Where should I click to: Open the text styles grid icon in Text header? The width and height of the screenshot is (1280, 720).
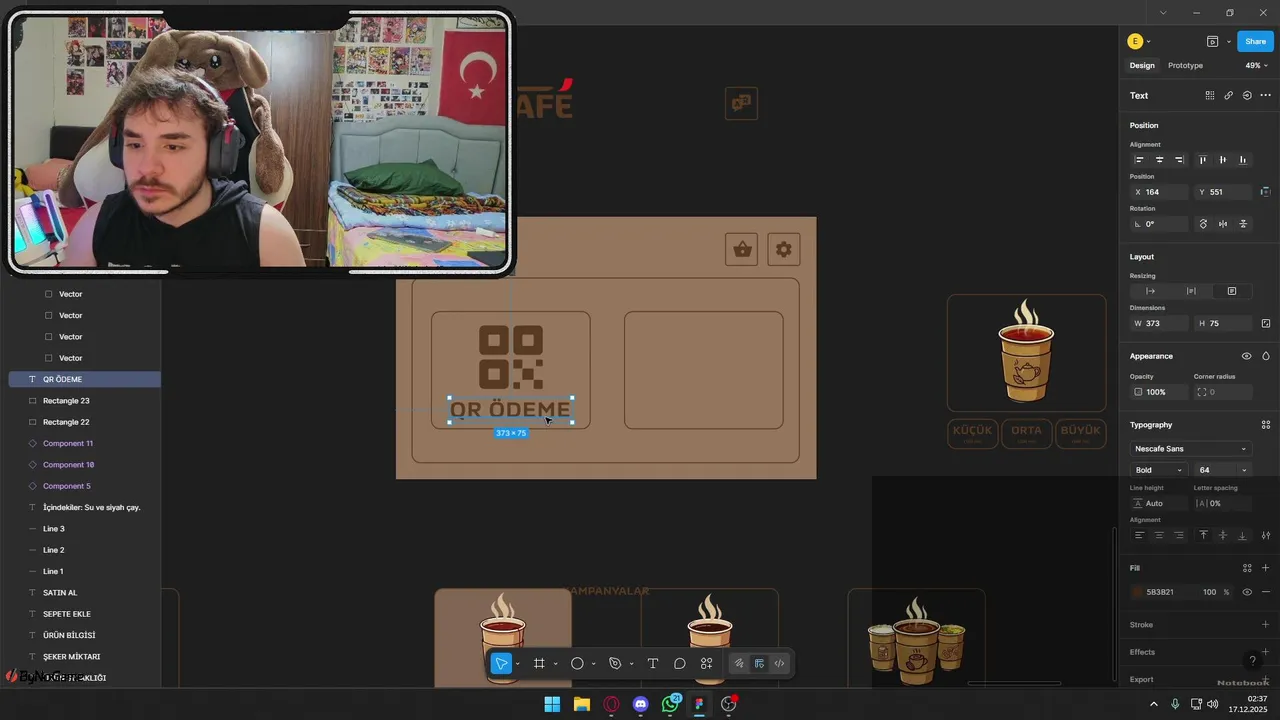pyautogui.click(x=1210, y=96)
